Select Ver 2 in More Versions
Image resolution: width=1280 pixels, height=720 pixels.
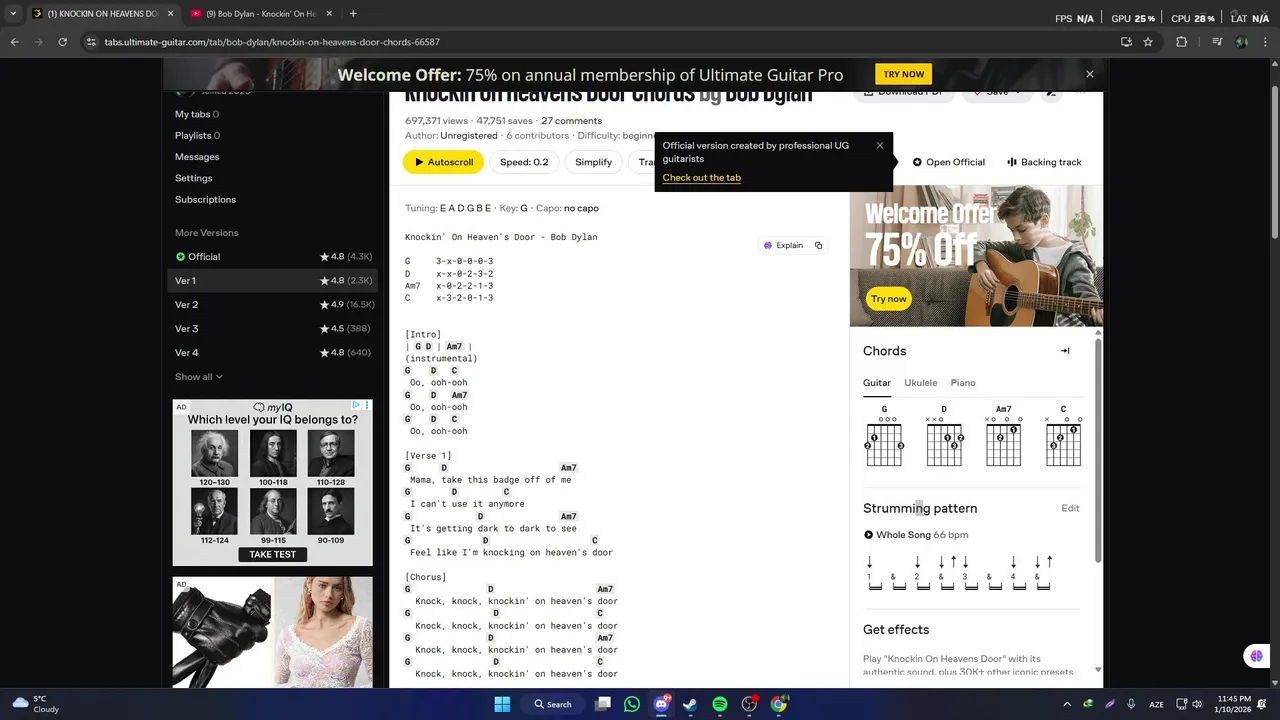pyautogui.click(x=273, y=305)
